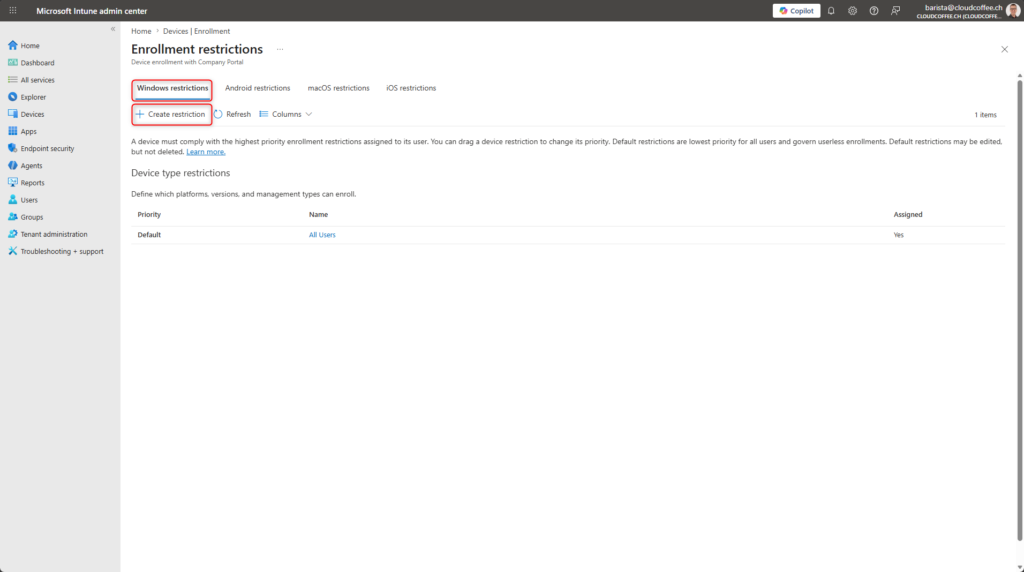
Task: Click Create restriction button
Action: (171, 114)
